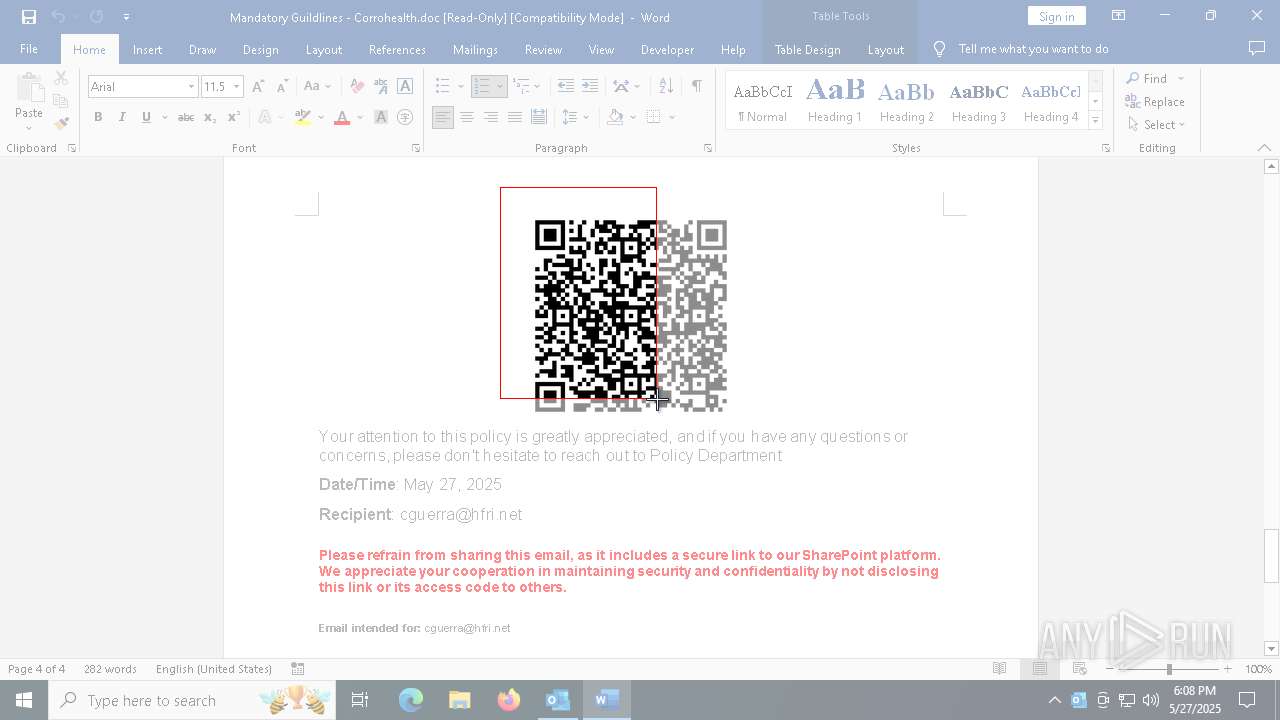This screenshot has width=1280, height=720.
Task: Show paragraph marks pilcrow icon
Action: (x=696, y=87)
